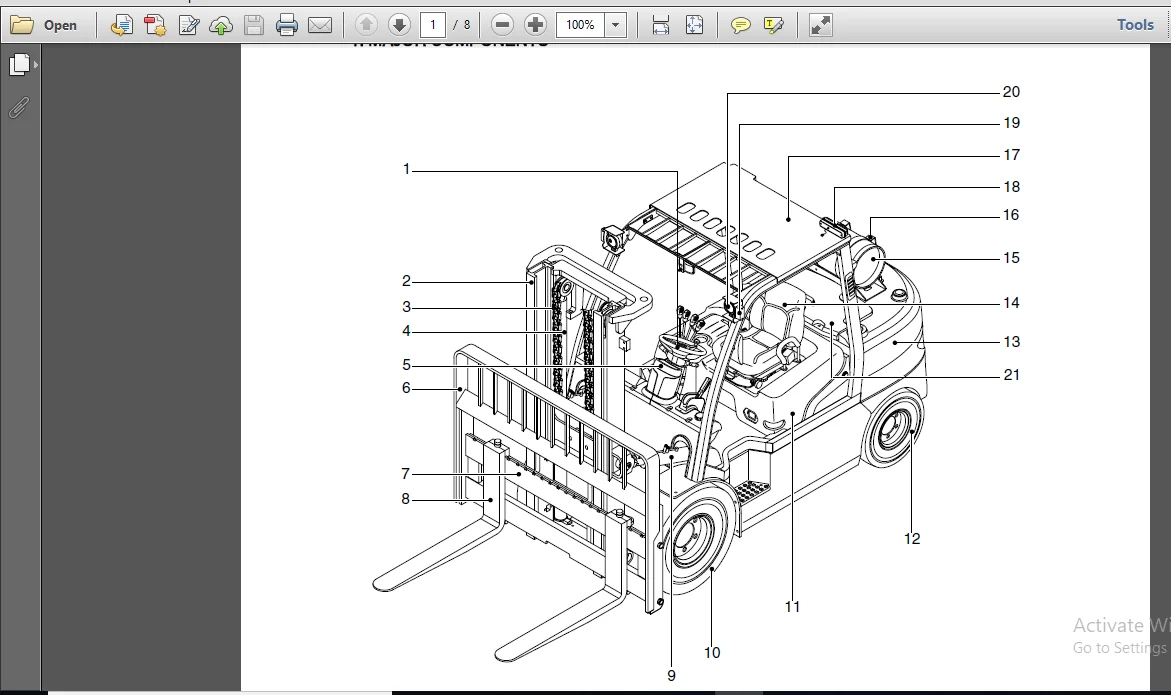Open the page thumbnails panel icon
The image size is (1171, 695).
[19, 65]
